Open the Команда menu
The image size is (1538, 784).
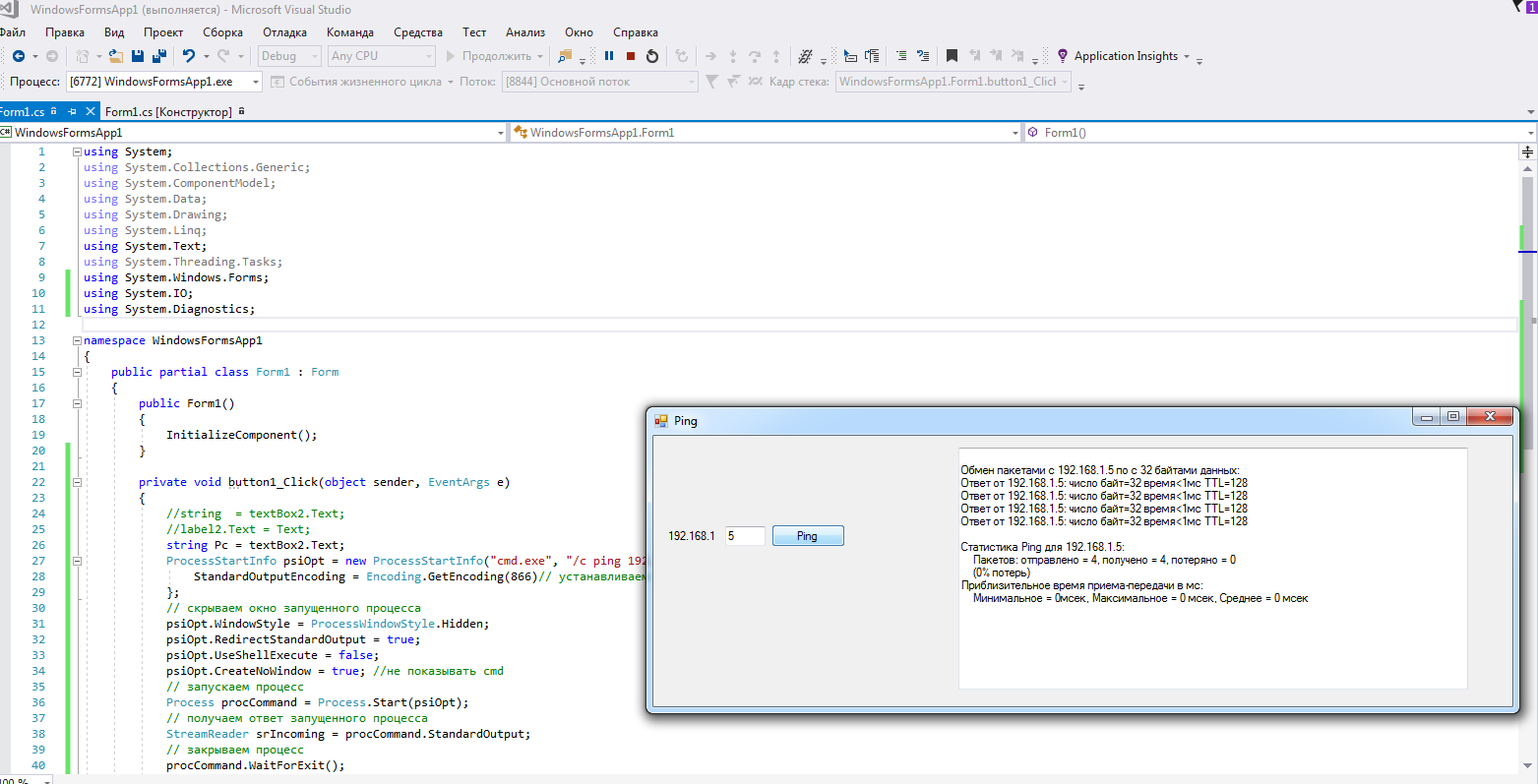(x=350, y=32)
